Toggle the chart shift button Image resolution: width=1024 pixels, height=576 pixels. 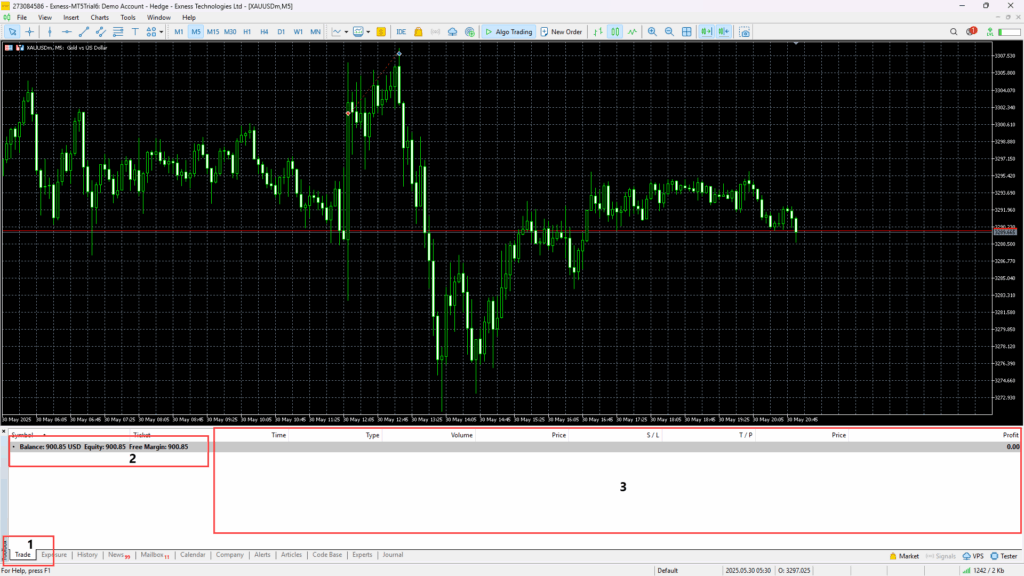point(726,31)
